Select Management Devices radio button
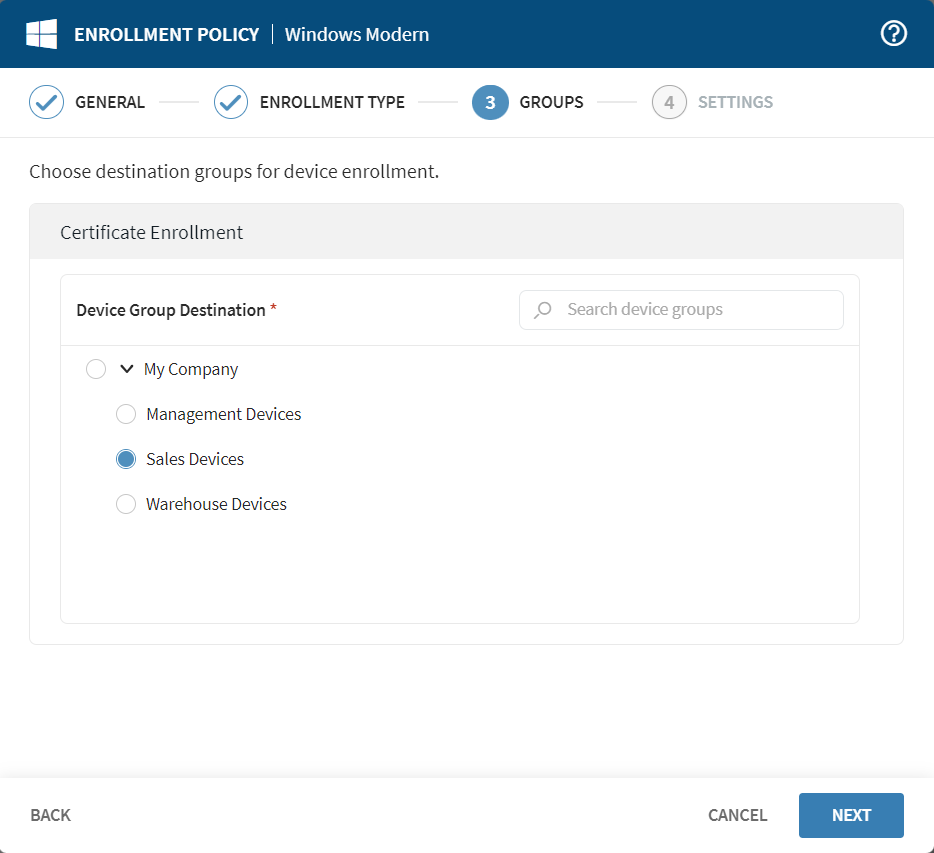The width and height of the screenshot is (934, 853). point(126,414)
